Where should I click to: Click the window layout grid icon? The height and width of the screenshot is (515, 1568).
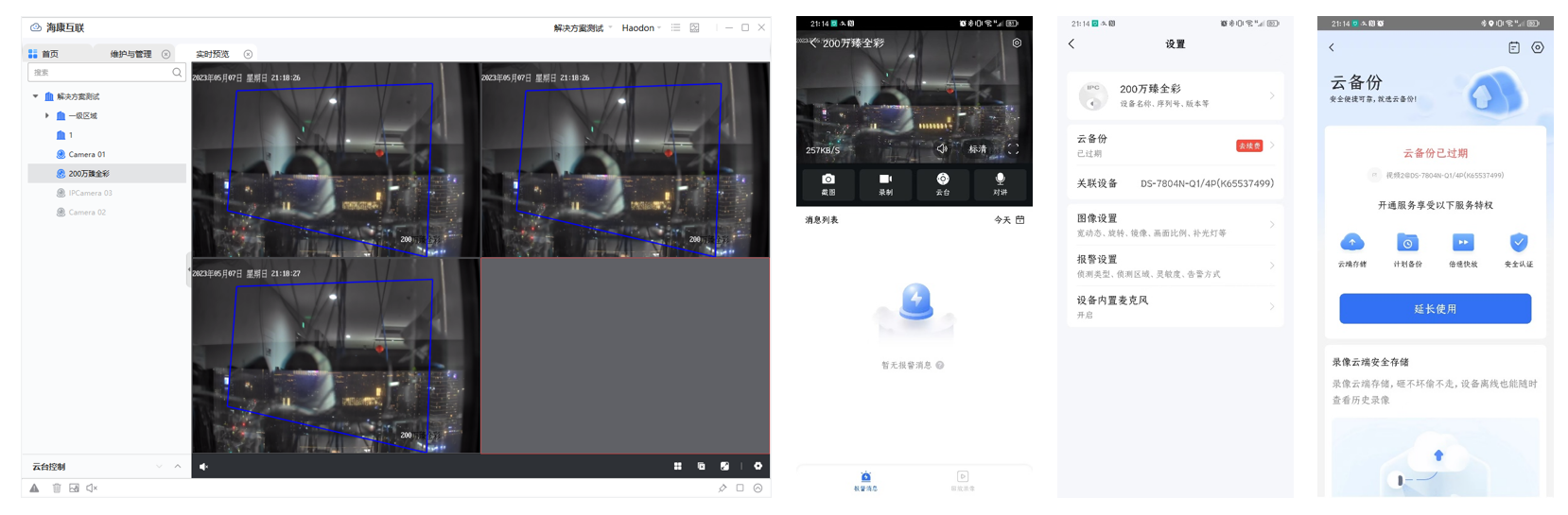click(677, 466)
